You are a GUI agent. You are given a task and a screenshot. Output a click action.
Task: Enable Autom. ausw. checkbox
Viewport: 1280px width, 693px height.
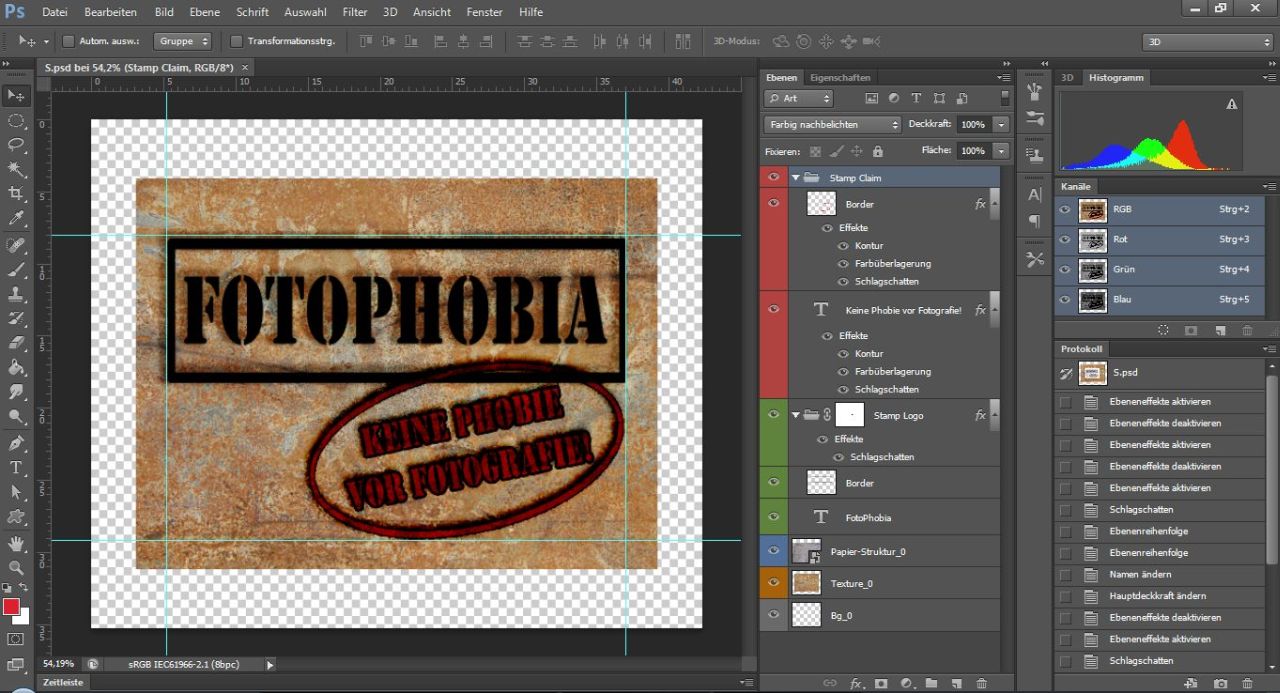click(x=69, y=41)
